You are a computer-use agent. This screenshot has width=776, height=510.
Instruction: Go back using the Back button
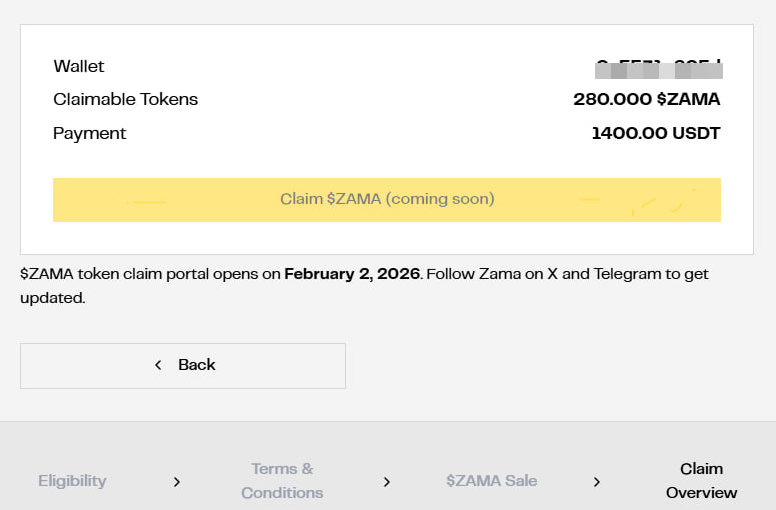(x=183, y=365)
